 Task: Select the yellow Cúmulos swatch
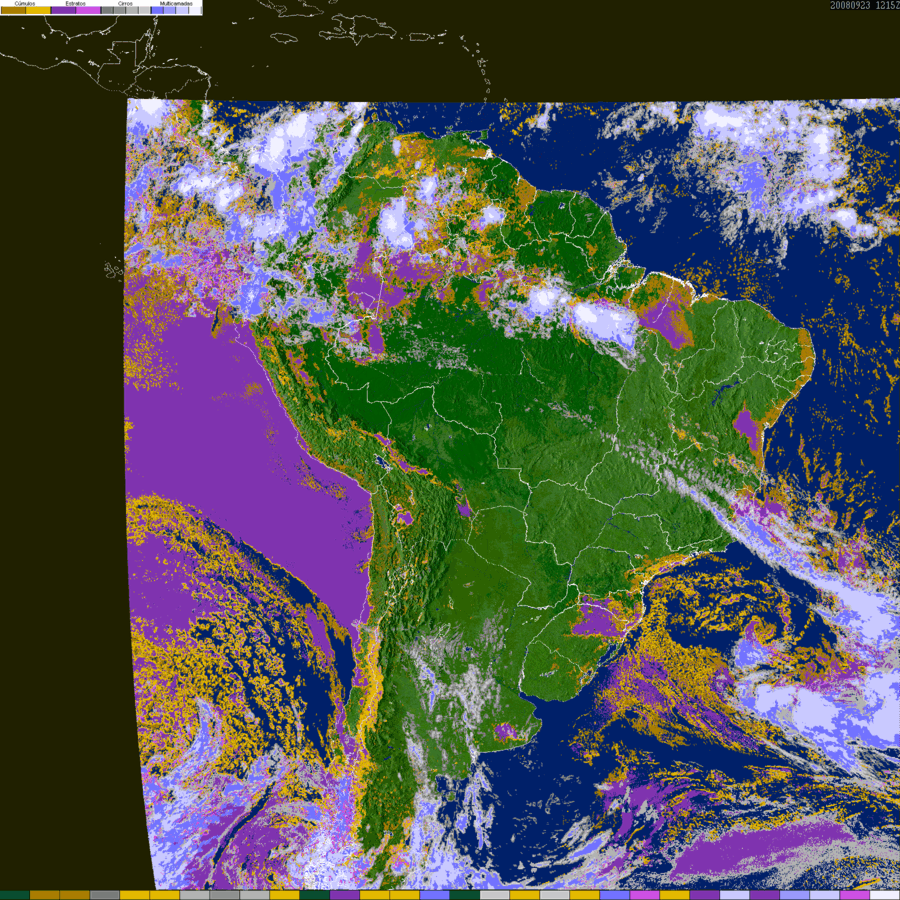(x=38, y=10)
